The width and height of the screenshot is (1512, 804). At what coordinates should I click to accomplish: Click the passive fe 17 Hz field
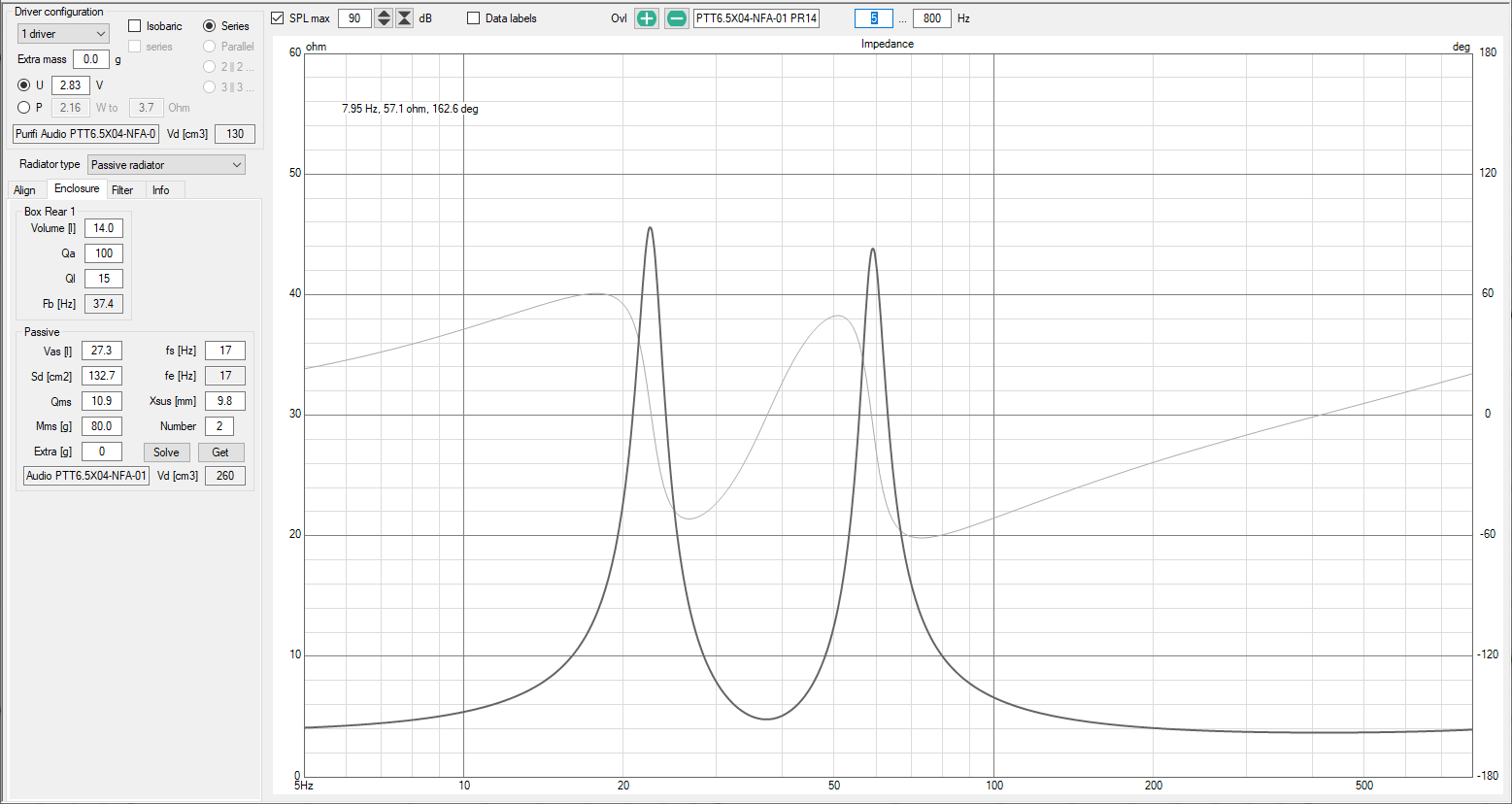point(225,376)
